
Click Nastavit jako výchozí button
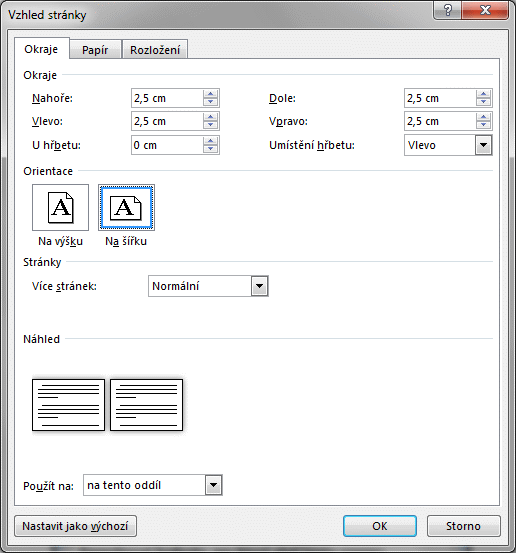click(x=75, y=526)
